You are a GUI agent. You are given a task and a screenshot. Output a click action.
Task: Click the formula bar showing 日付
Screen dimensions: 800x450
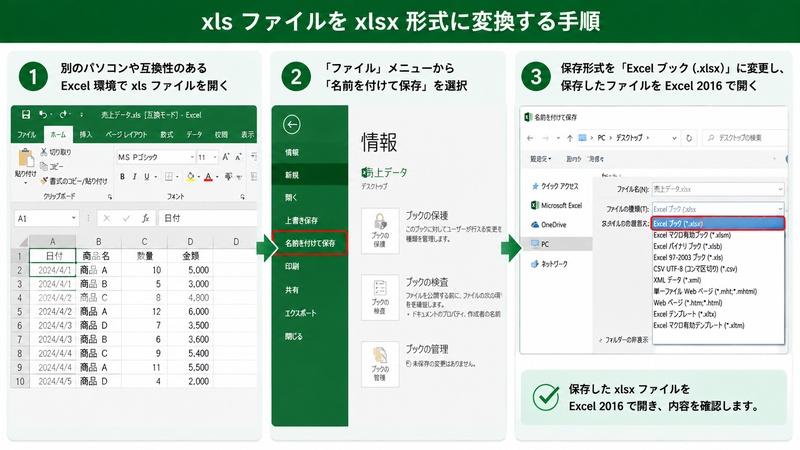click(207, 218)
